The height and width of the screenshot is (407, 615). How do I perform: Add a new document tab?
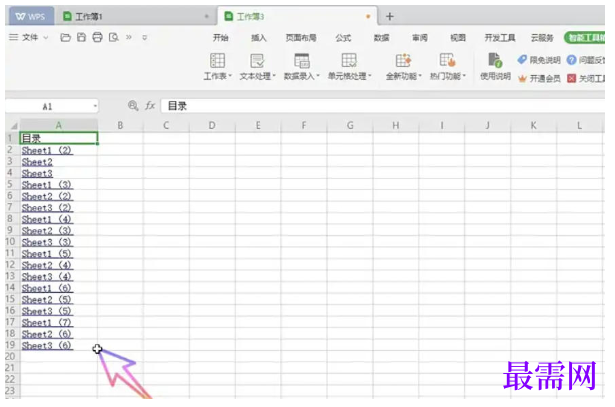click(389, 16)
